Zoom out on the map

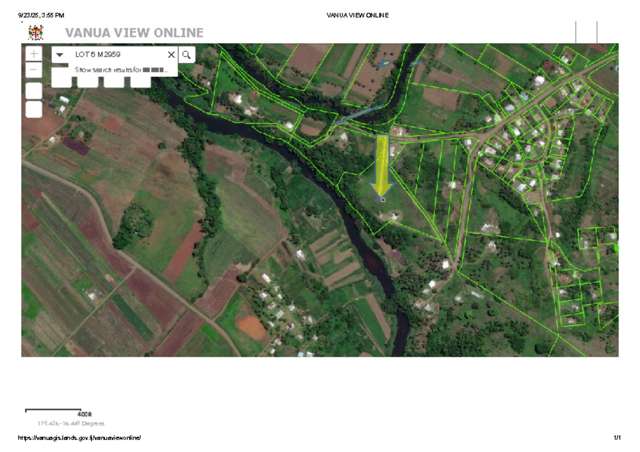pyautogui.click(x=34, y=70)
